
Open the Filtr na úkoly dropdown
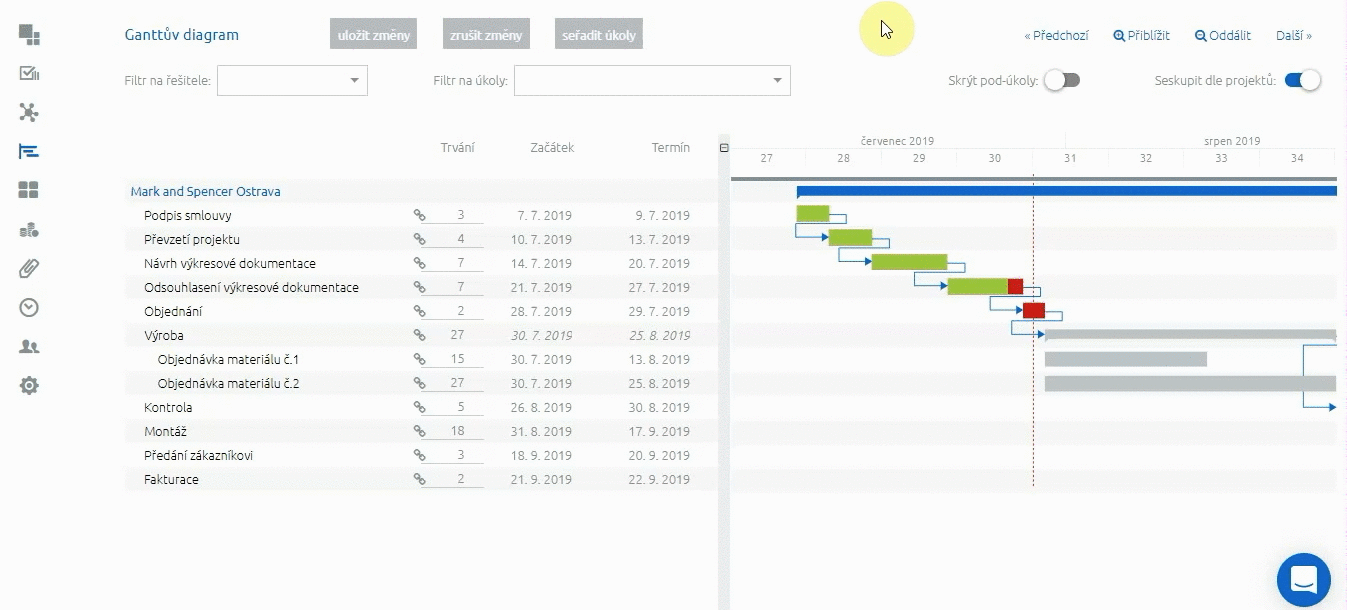tap(652, 81)
